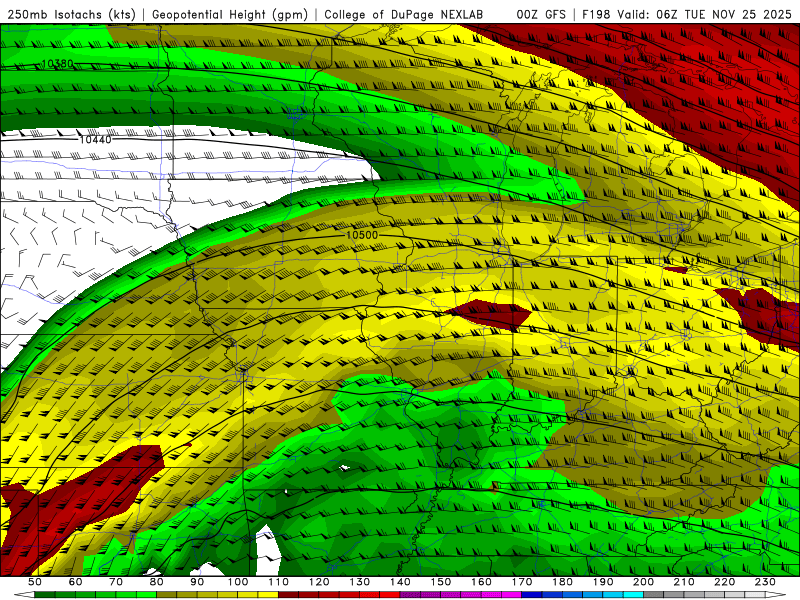Click the 120 knot colorbar label
The width and height of the screenshot is (800, 600).
[x=319, y=582]
